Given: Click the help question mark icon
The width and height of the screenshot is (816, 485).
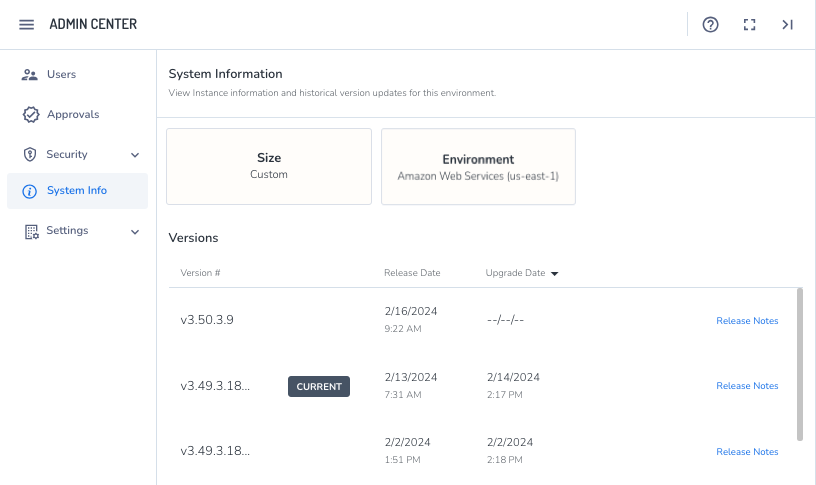Looking at the screenshot, I should (x=711, y=25).
